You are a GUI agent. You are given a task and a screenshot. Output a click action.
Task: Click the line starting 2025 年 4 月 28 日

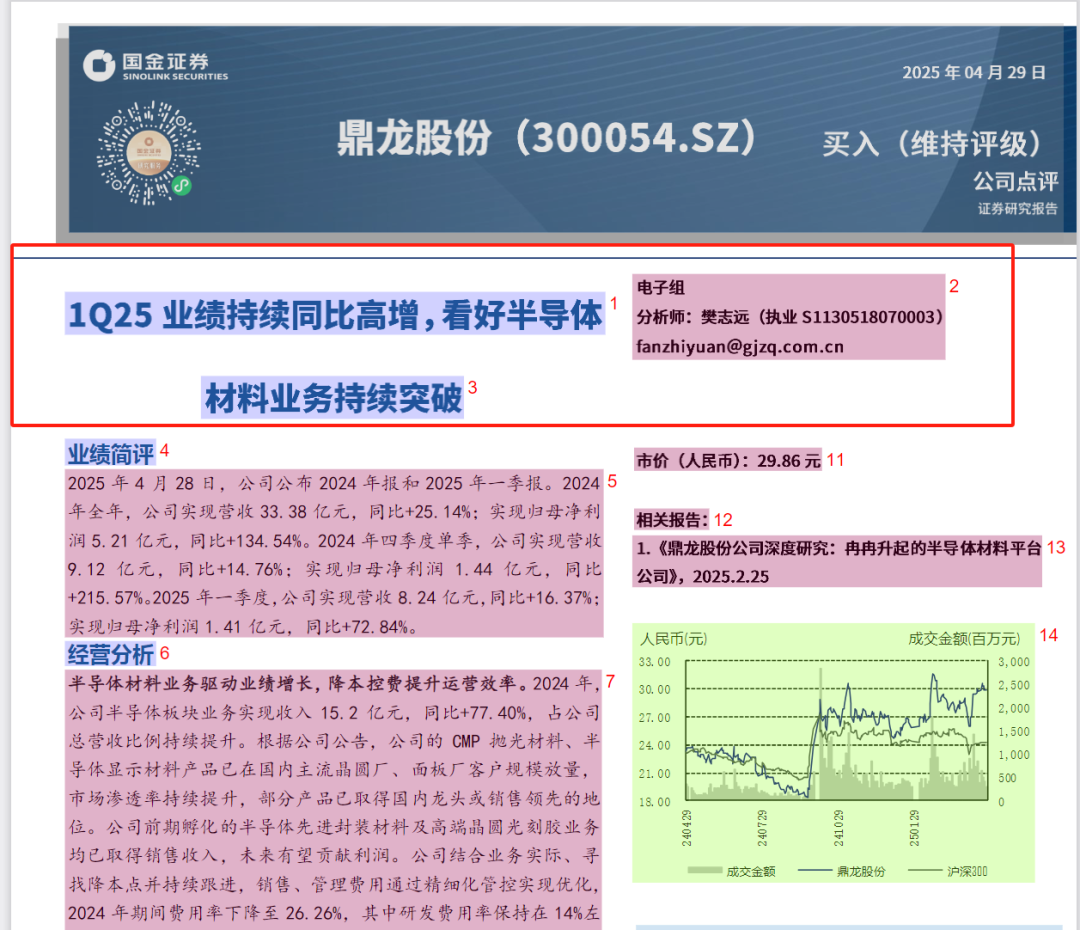click(334, 484)
